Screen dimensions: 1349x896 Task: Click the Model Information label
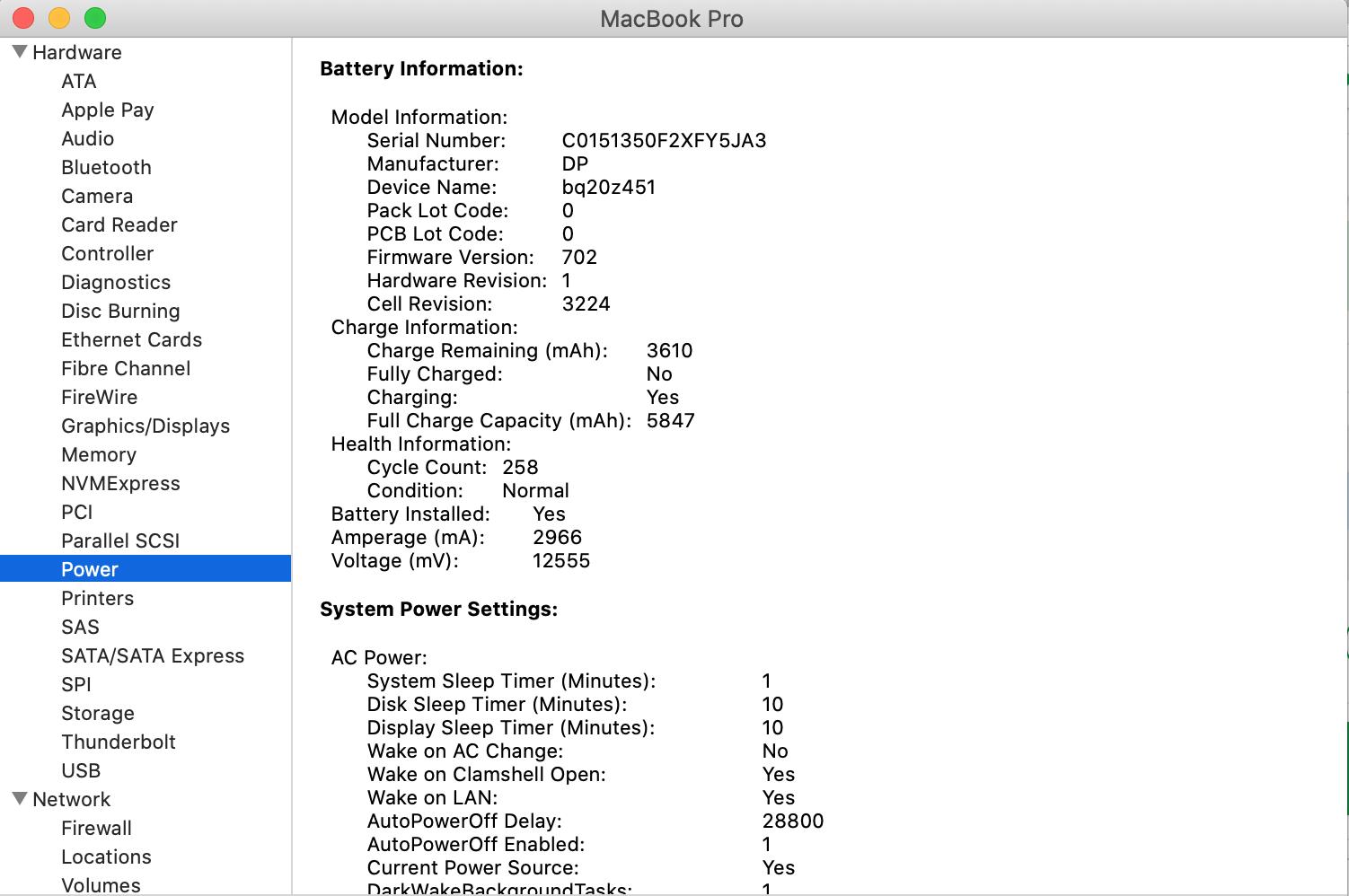419,117
